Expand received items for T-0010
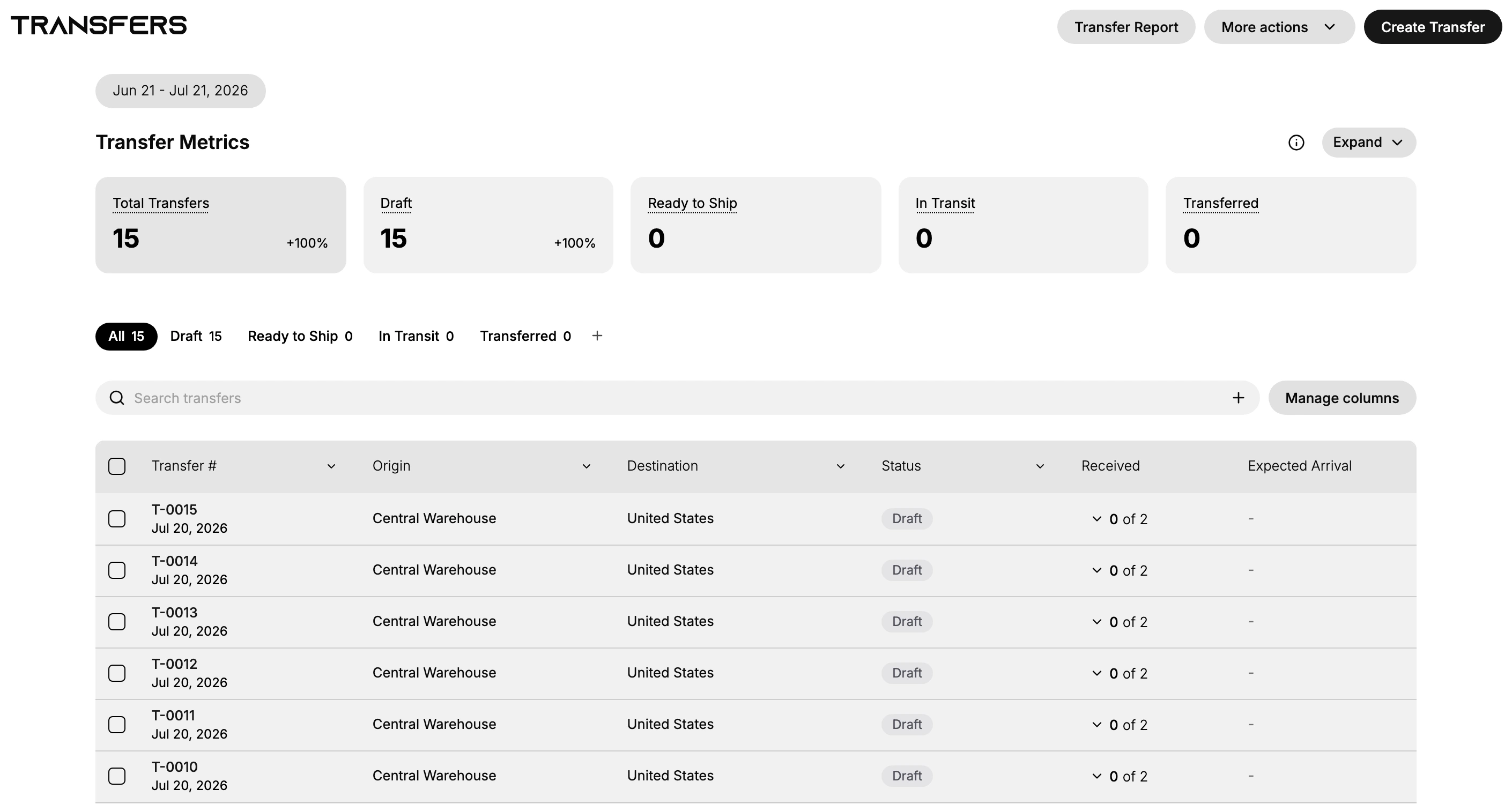This screenshot has width=1512, height=804. 1096,776
